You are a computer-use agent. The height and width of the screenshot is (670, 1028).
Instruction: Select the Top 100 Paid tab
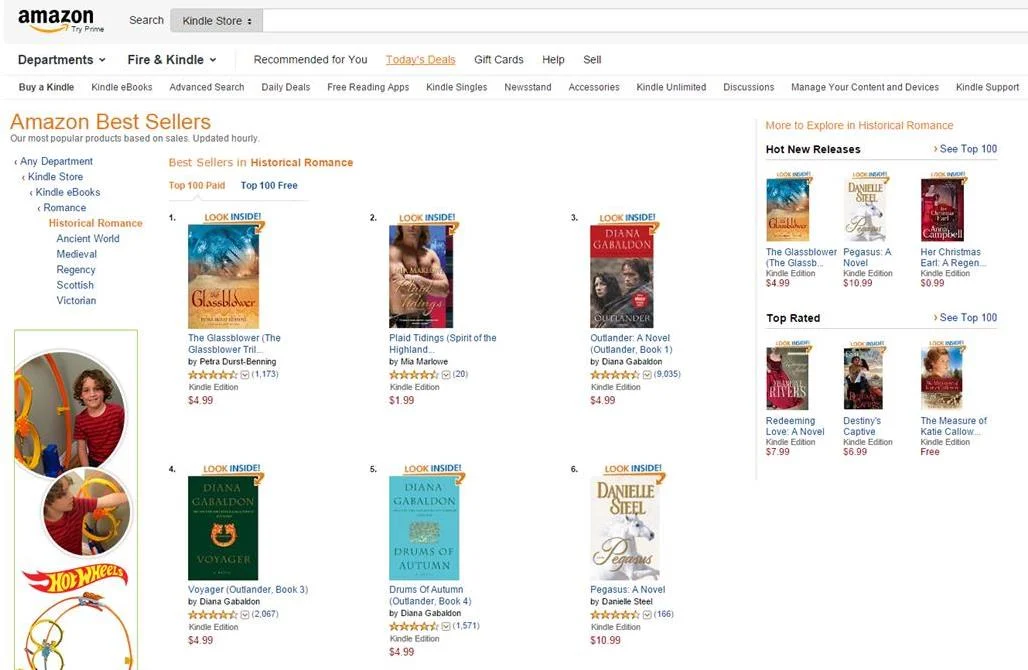tap(197, 186)
